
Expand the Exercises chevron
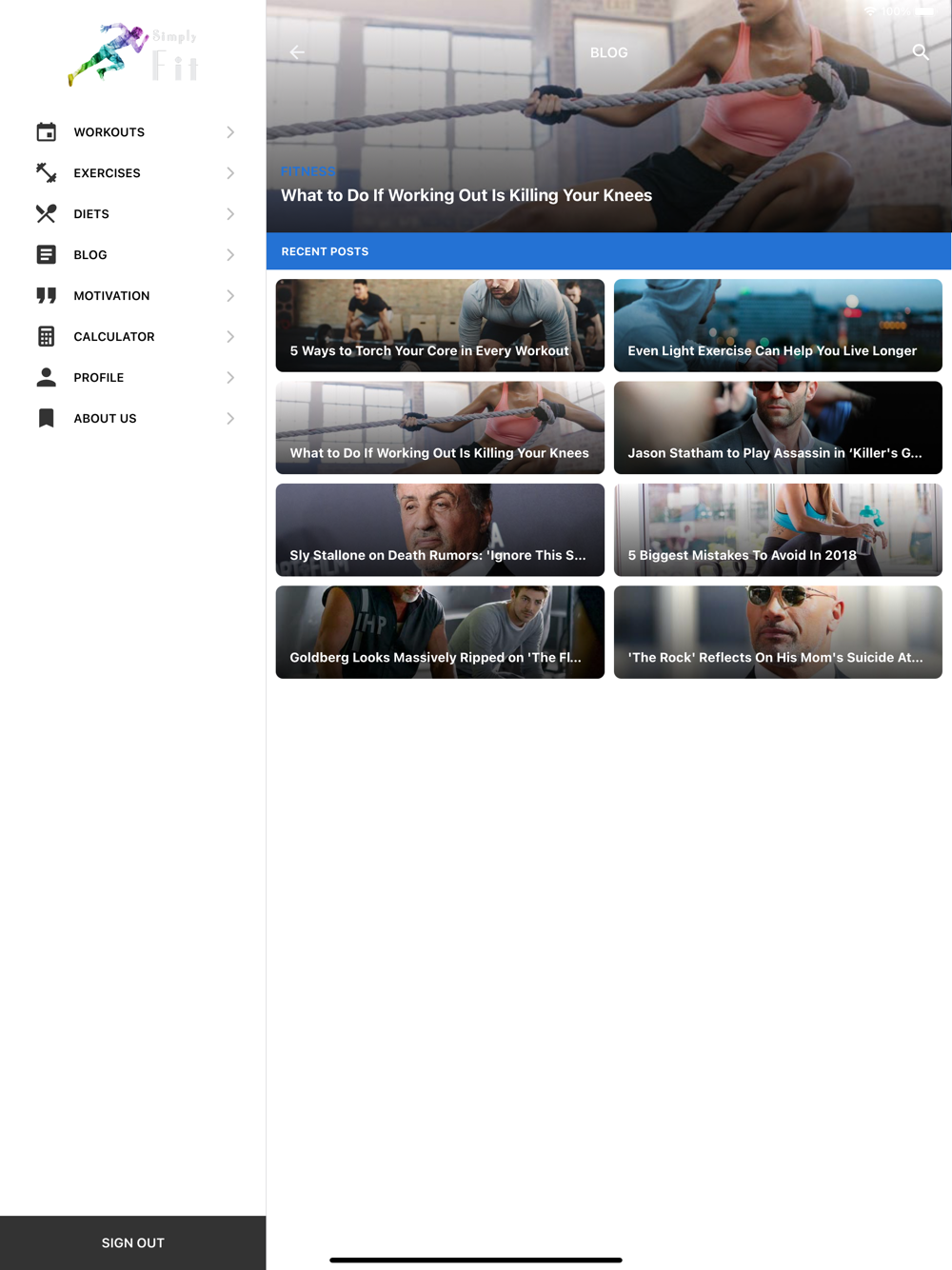pyautogui.click(x=230, y=173)
